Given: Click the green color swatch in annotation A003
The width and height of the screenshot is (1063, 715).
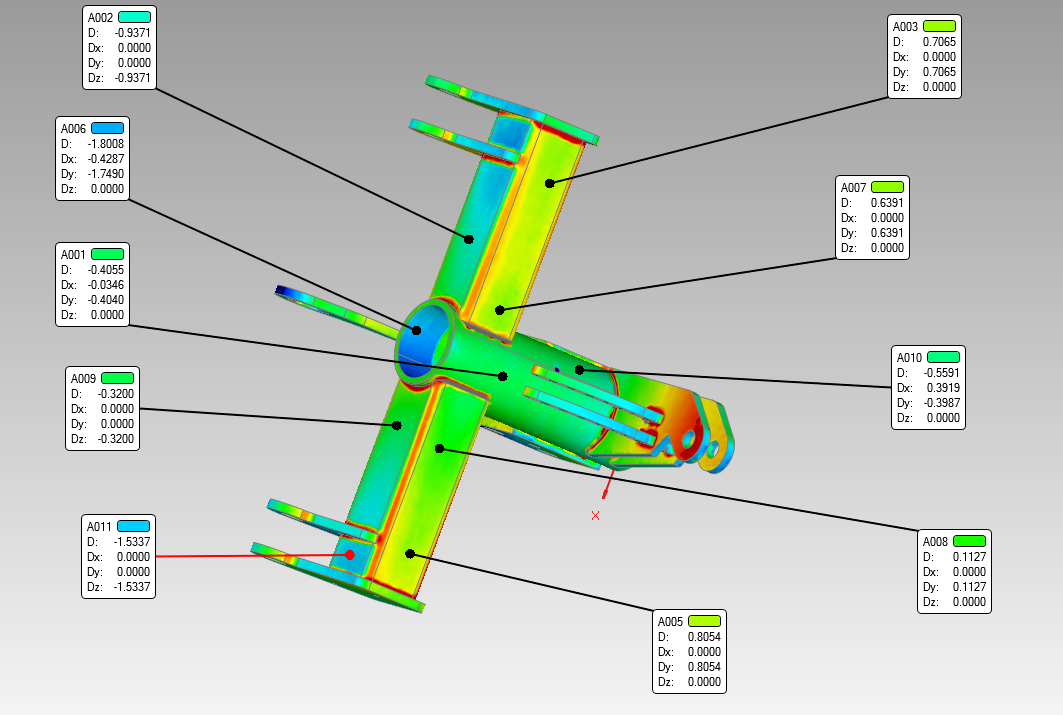Looking at the screenshot, I should [940, 26].
